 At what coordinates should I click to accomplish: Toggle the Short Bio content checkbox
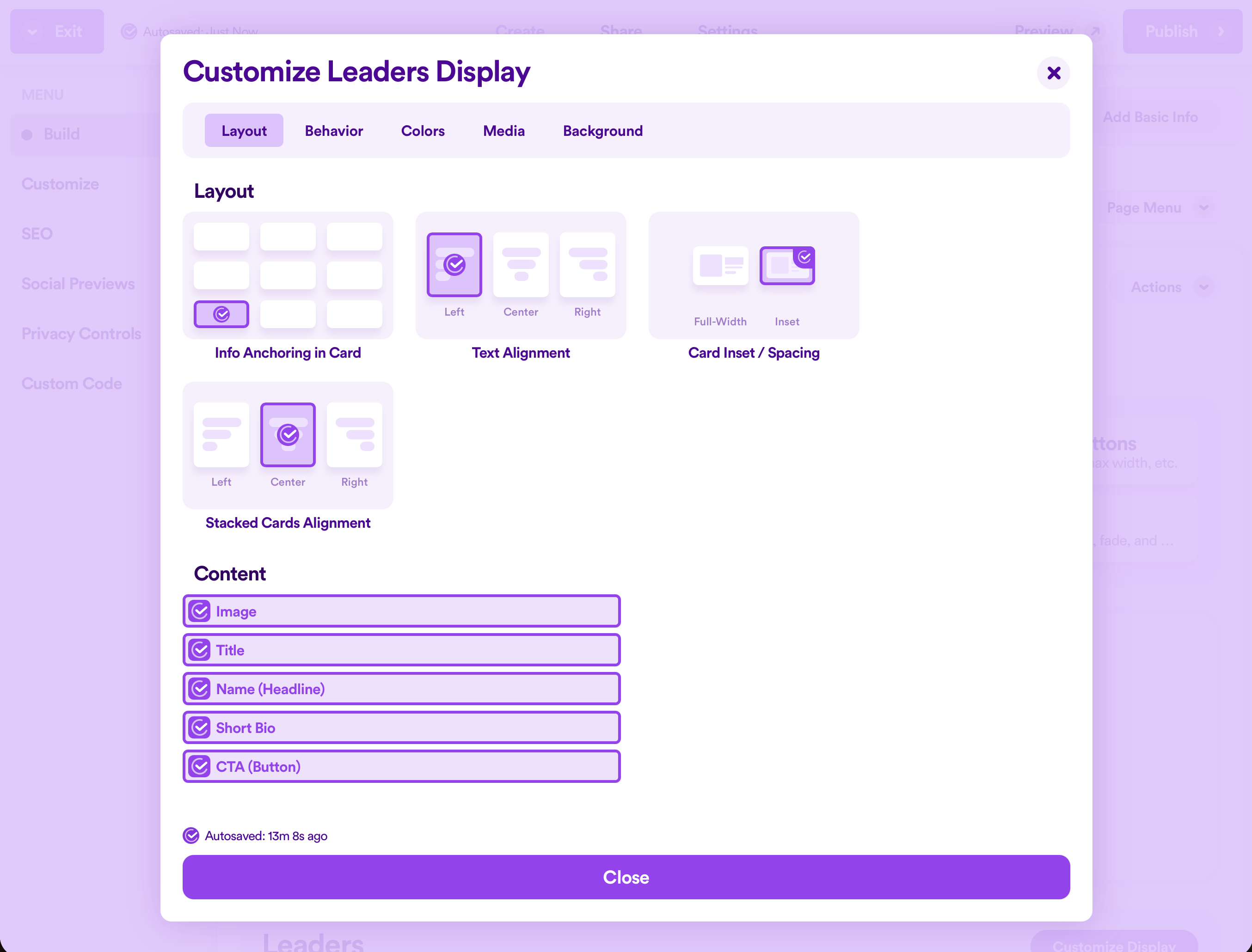click(200, 727)
